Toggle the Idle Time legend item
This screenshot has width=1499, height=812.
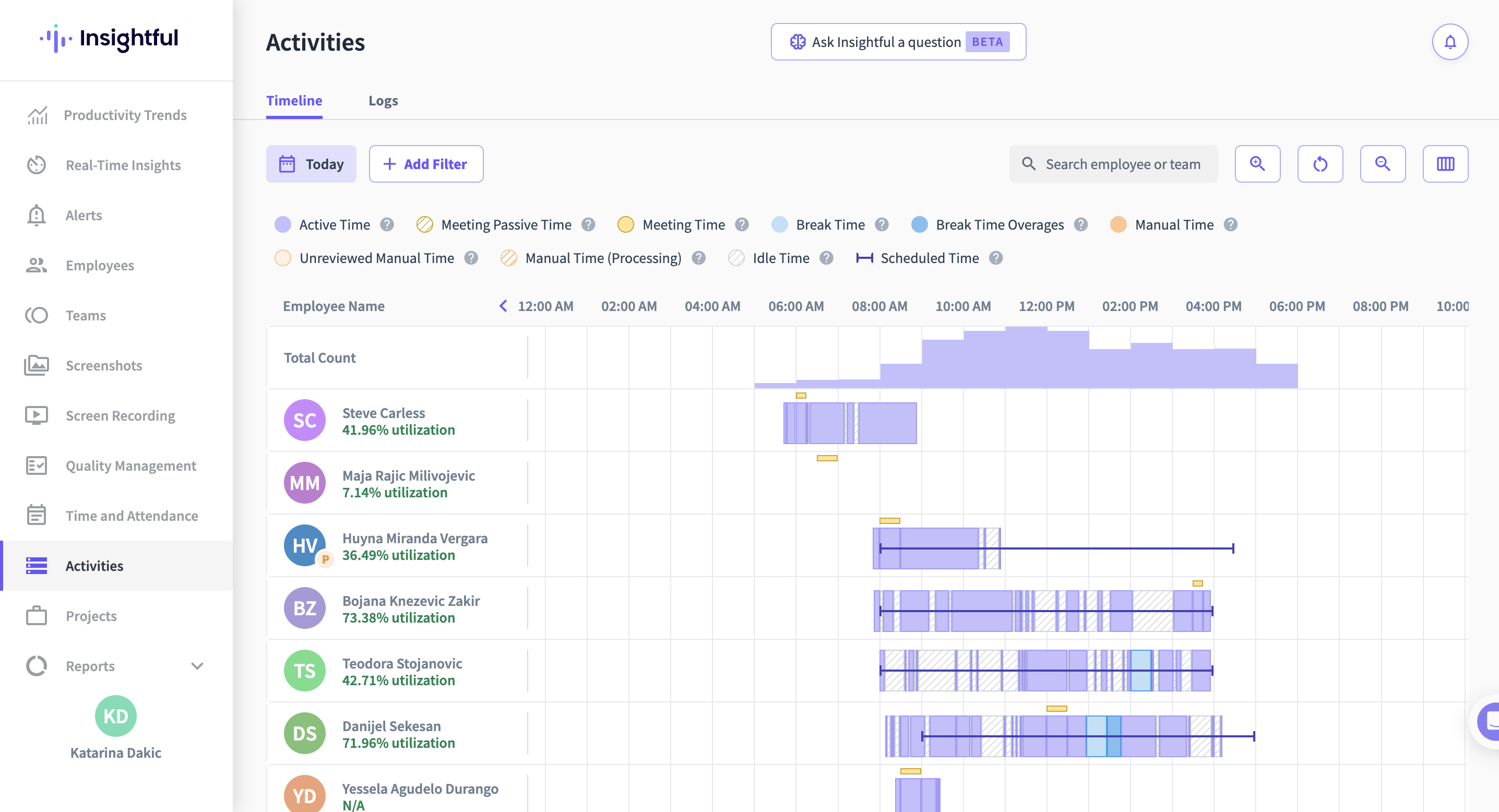769,258
